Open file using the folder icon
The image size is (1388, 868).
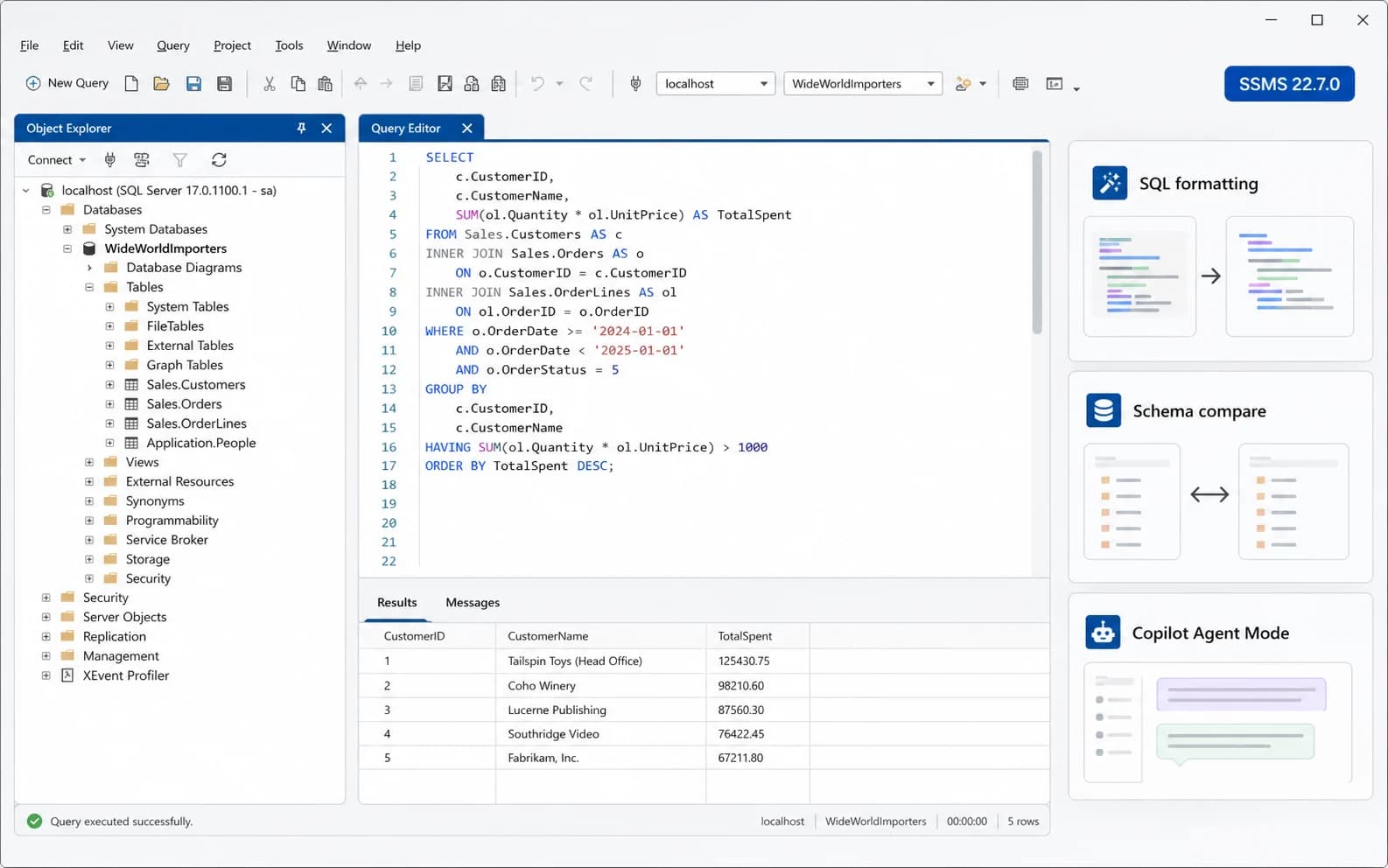[x=161, y=83]
